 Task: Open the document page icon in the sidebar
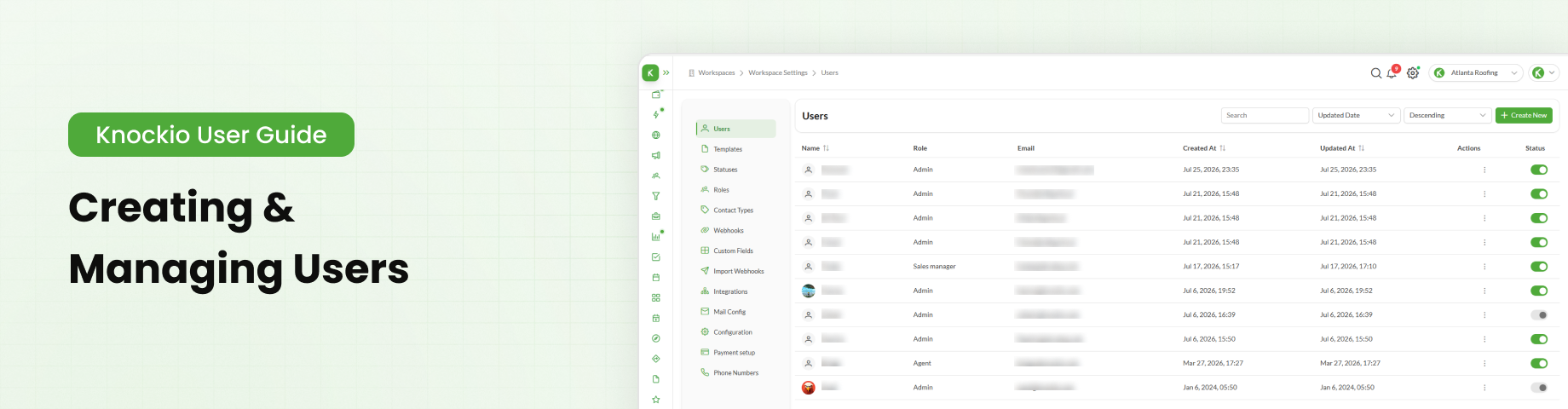(656, 379)
